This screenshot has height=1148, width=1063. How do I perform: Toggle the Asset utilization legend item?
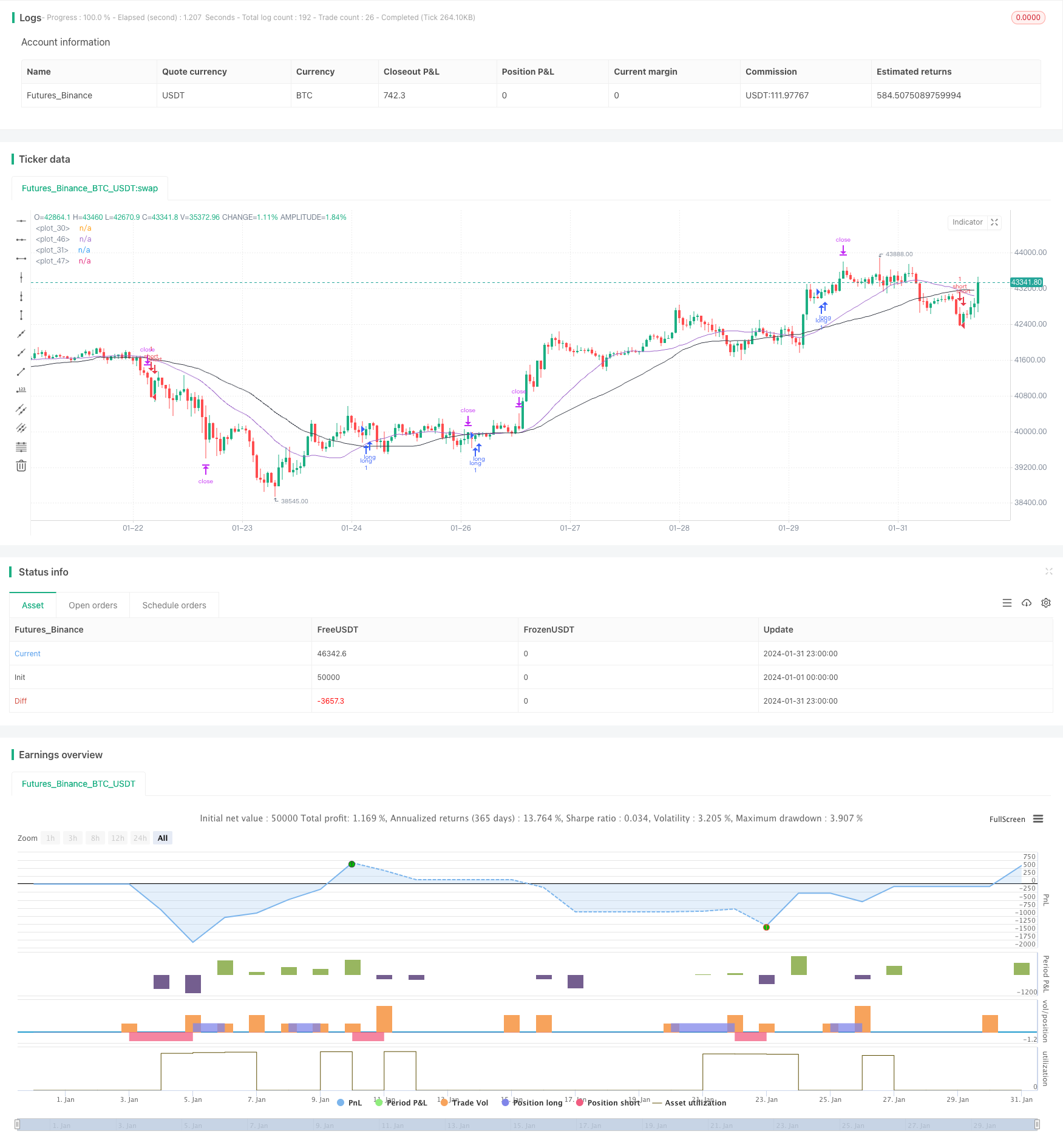click(x=690, y=1102)
